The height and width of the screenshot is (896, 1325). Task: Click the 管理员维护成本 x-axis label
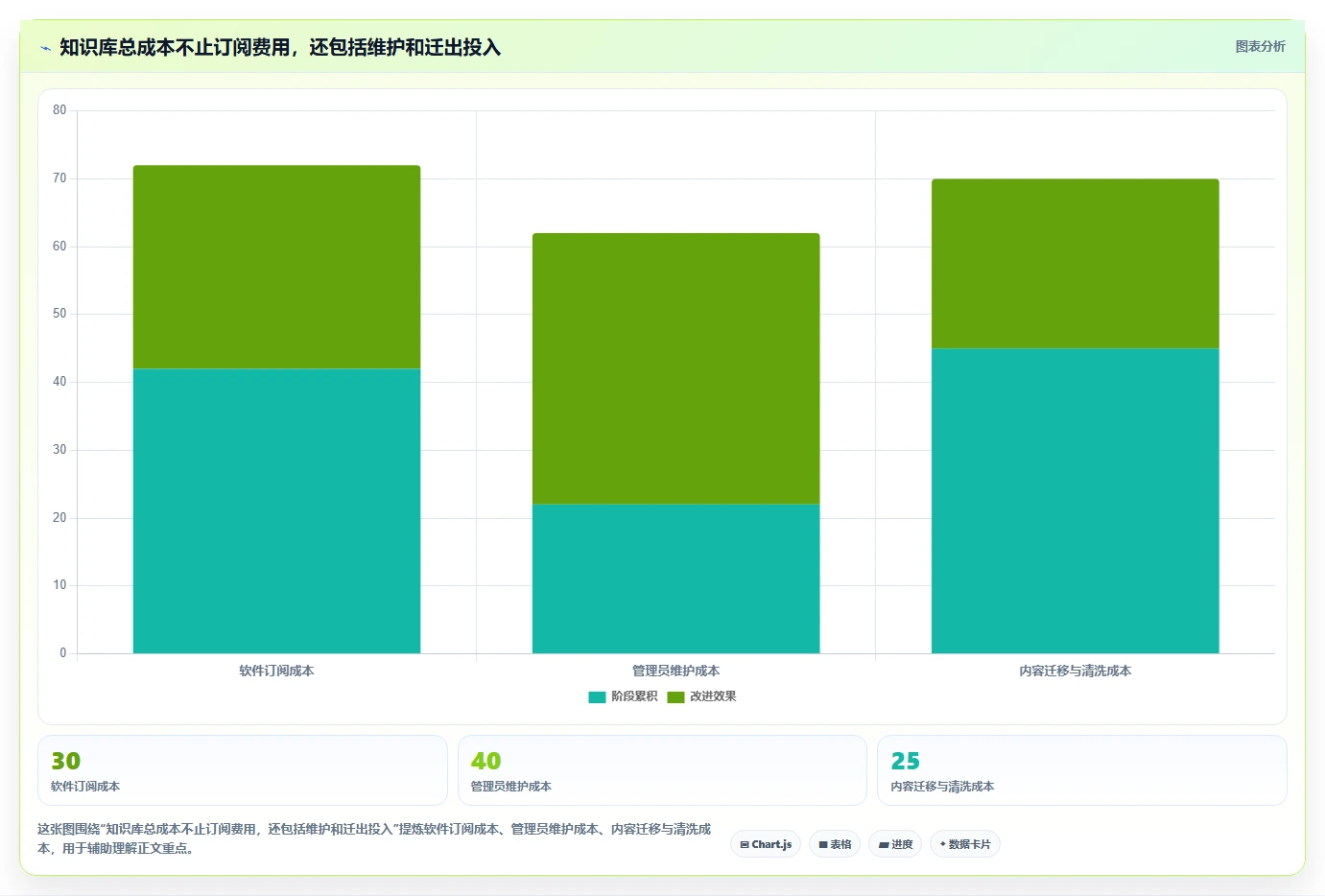pyautogui.click(x=675, y=671)
